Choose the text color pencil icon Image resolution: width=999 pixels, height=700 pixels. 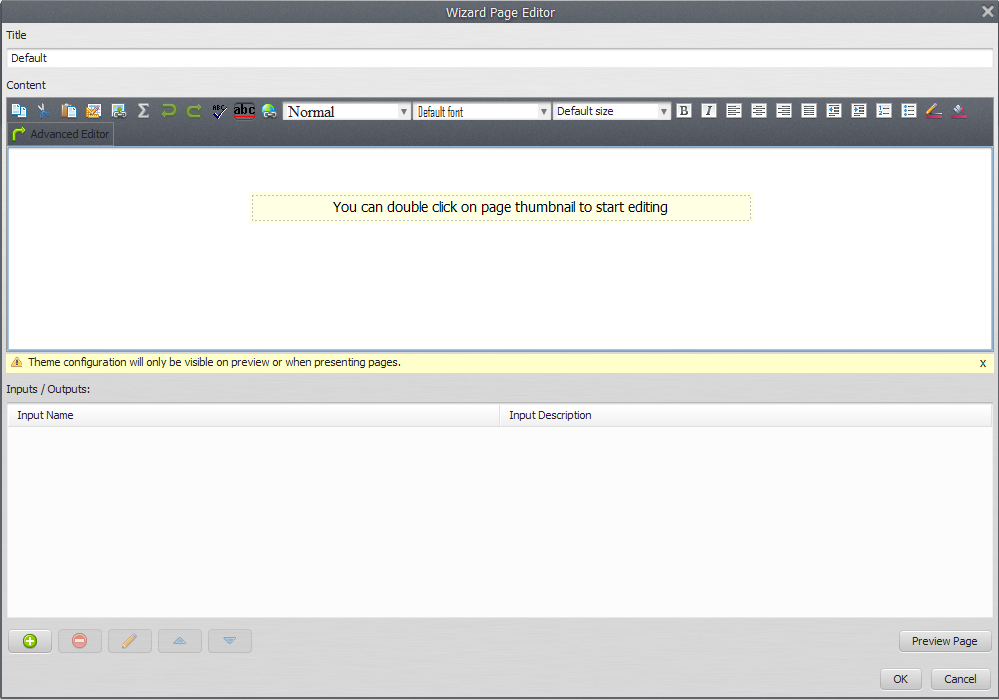pos(934,111)
